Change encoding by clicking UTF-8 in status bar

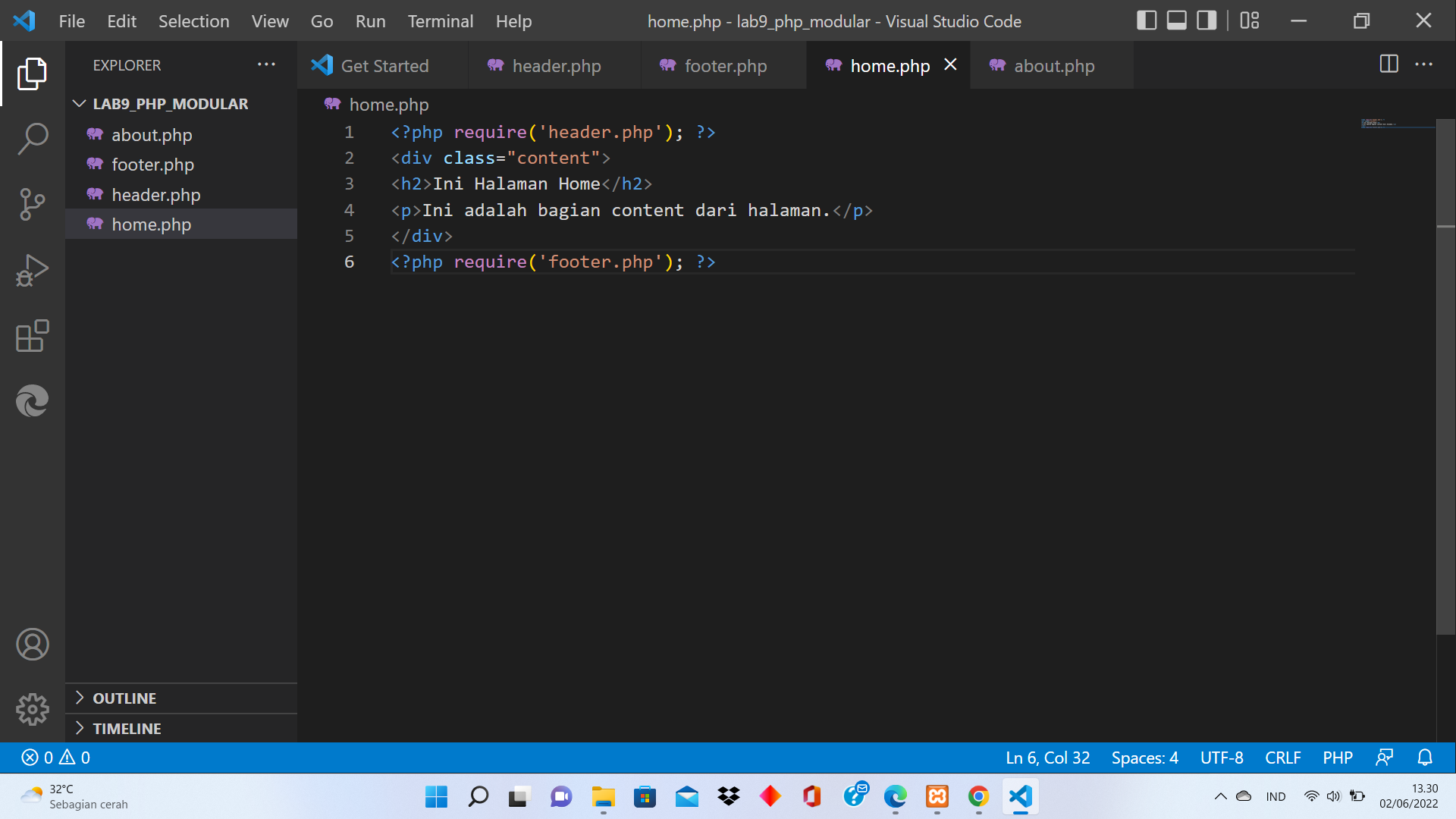tap(1222, 757)
